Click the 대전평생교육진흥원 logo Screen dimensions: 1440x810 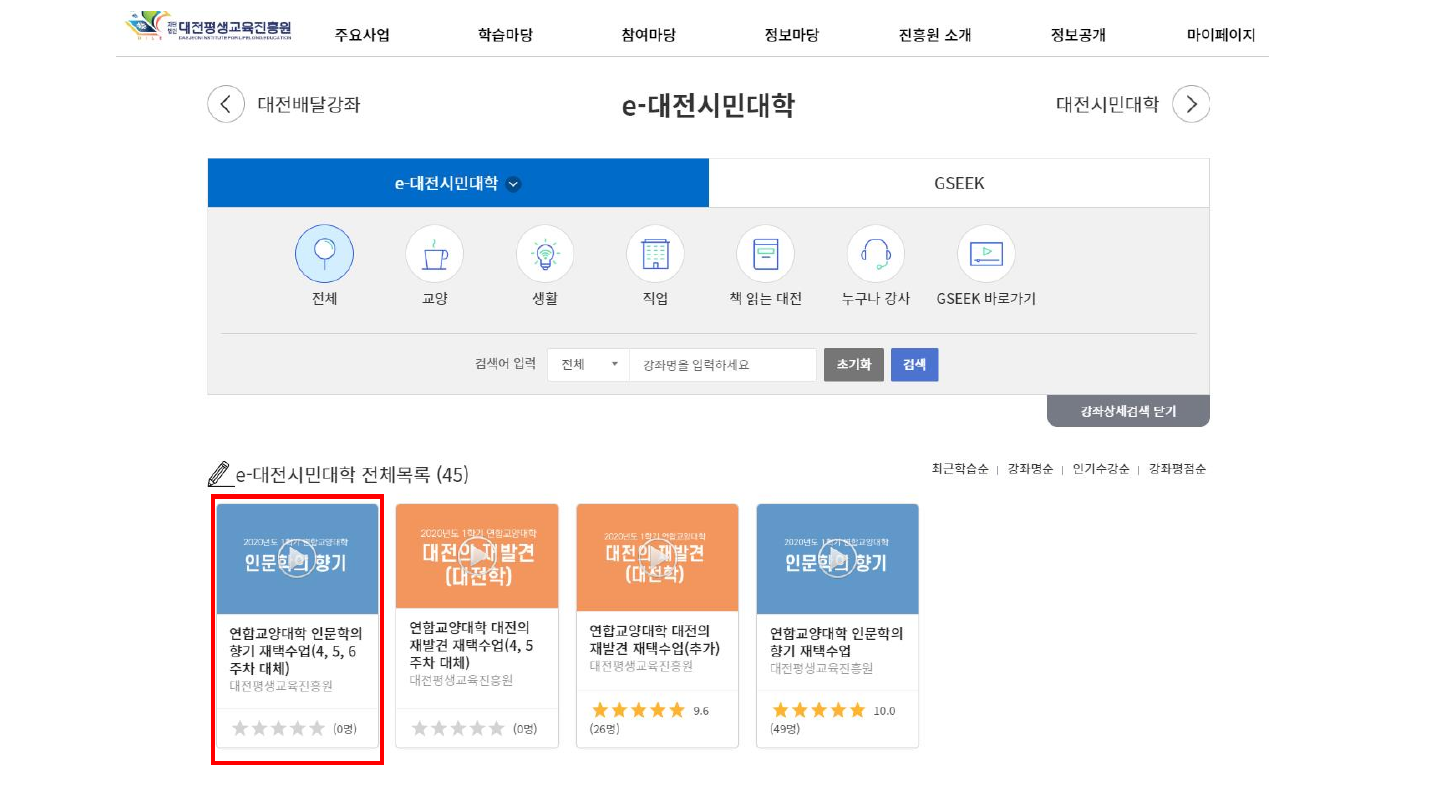coord(209,26)
